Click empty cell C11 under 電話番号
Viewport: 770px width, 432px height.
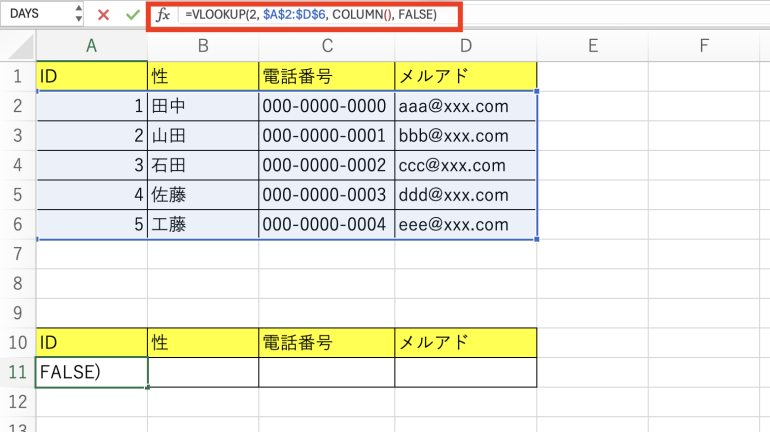point(327,372)
